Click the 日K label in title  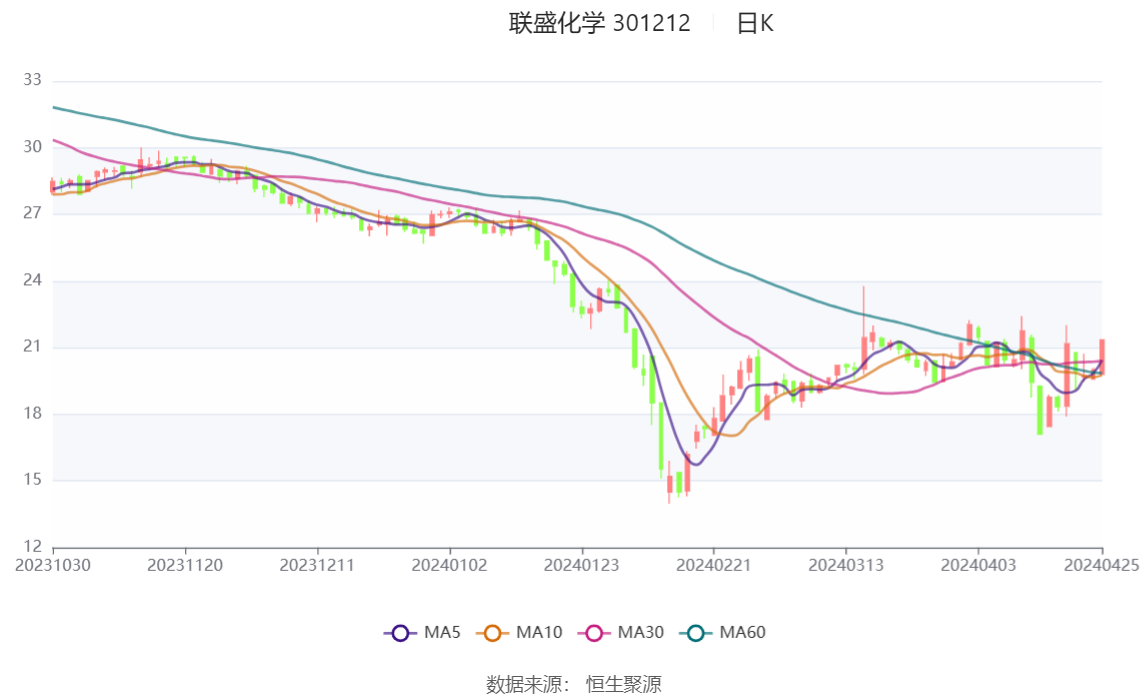755,23
